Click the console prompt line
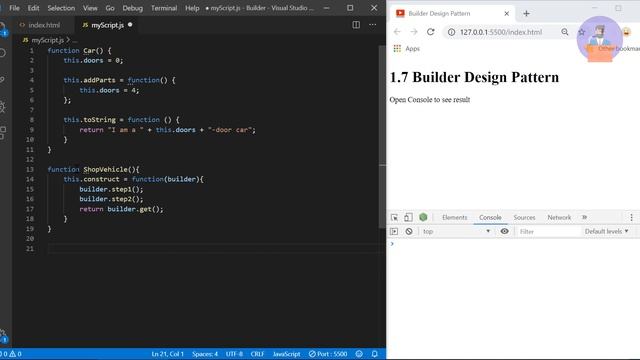640x360 pixels. coord(513,244)
